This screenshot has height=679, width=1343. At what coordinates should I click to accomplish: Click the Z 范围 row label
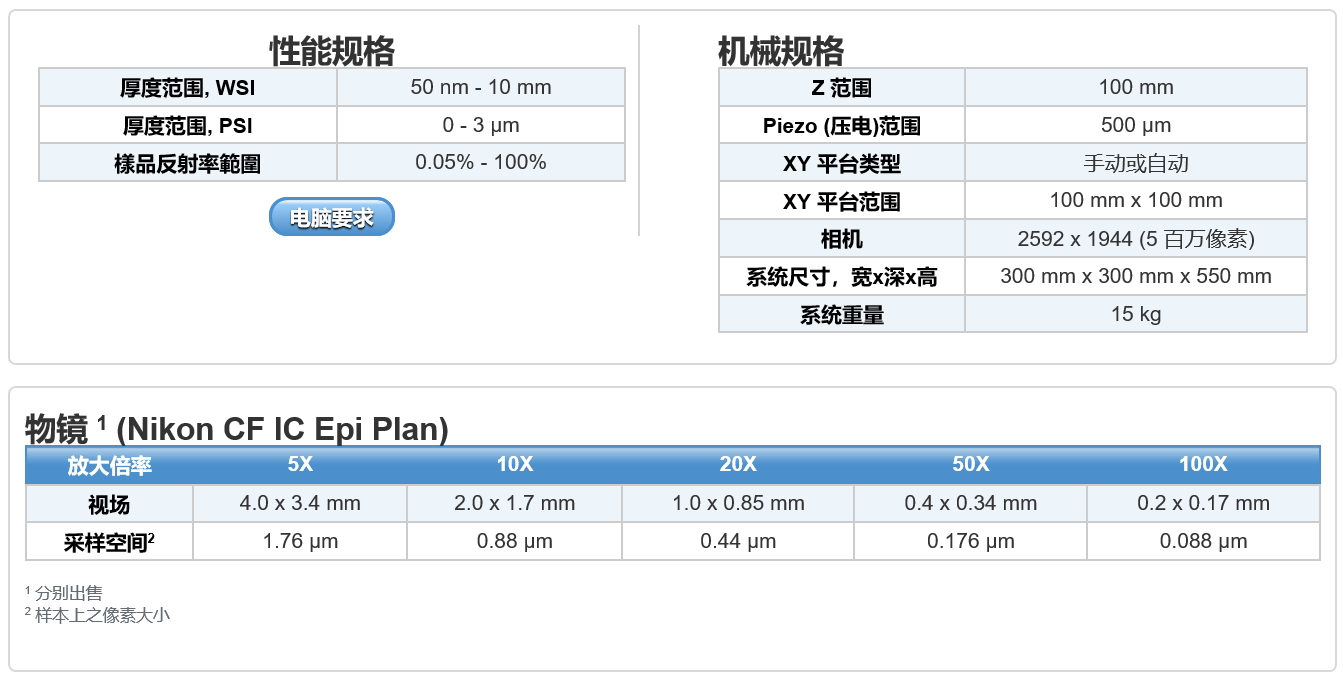[x=841, y=88]
